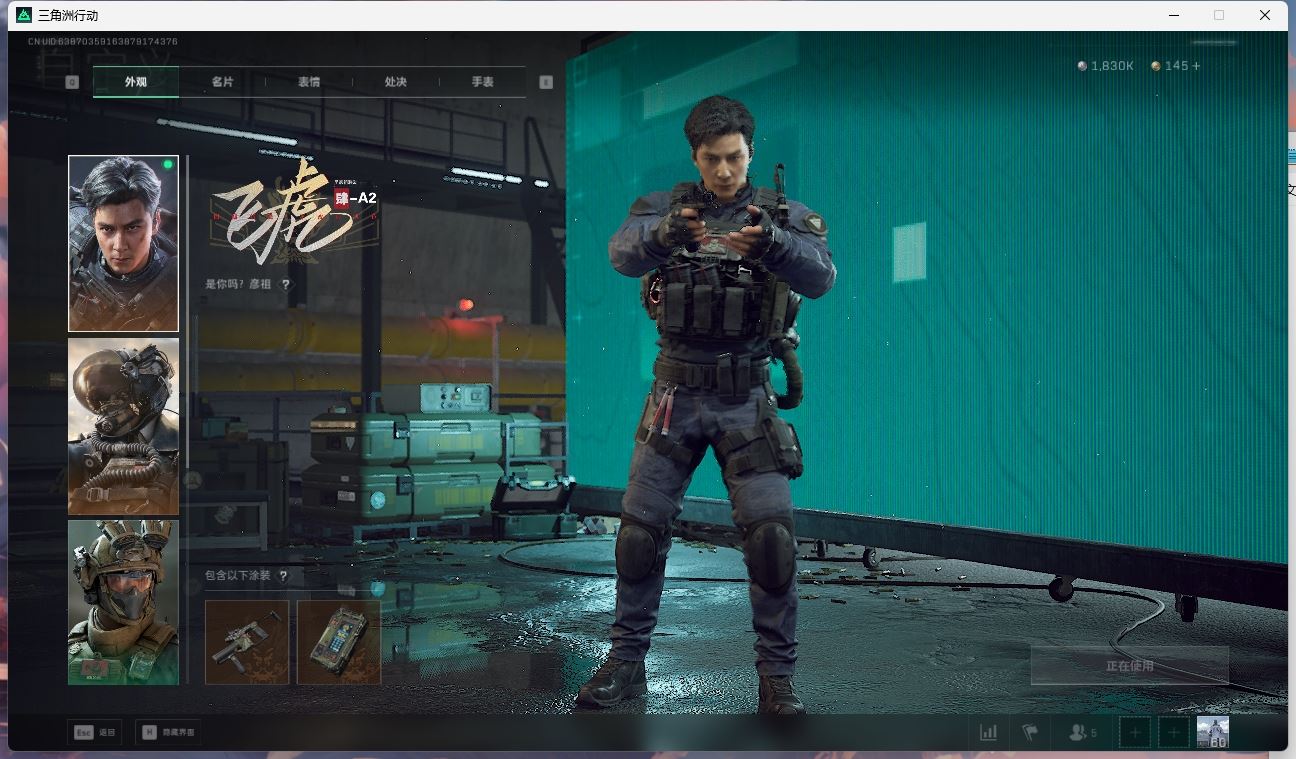Click the first empty teammate plus slot

1135,732
